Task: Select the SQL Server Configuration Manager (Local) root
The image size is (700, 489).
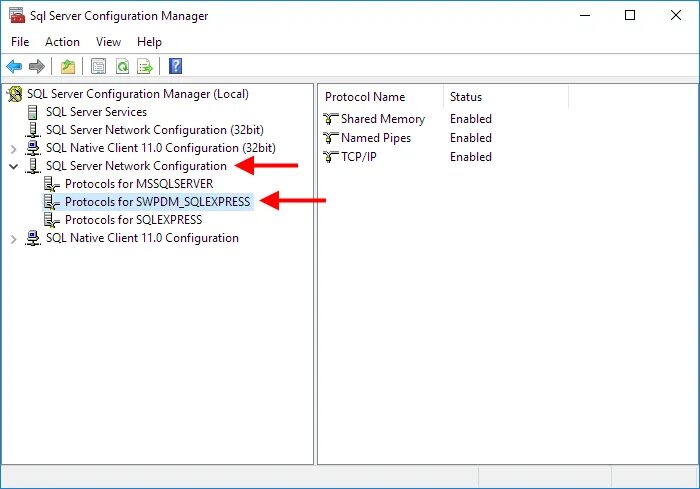Action: pos(138,94)
